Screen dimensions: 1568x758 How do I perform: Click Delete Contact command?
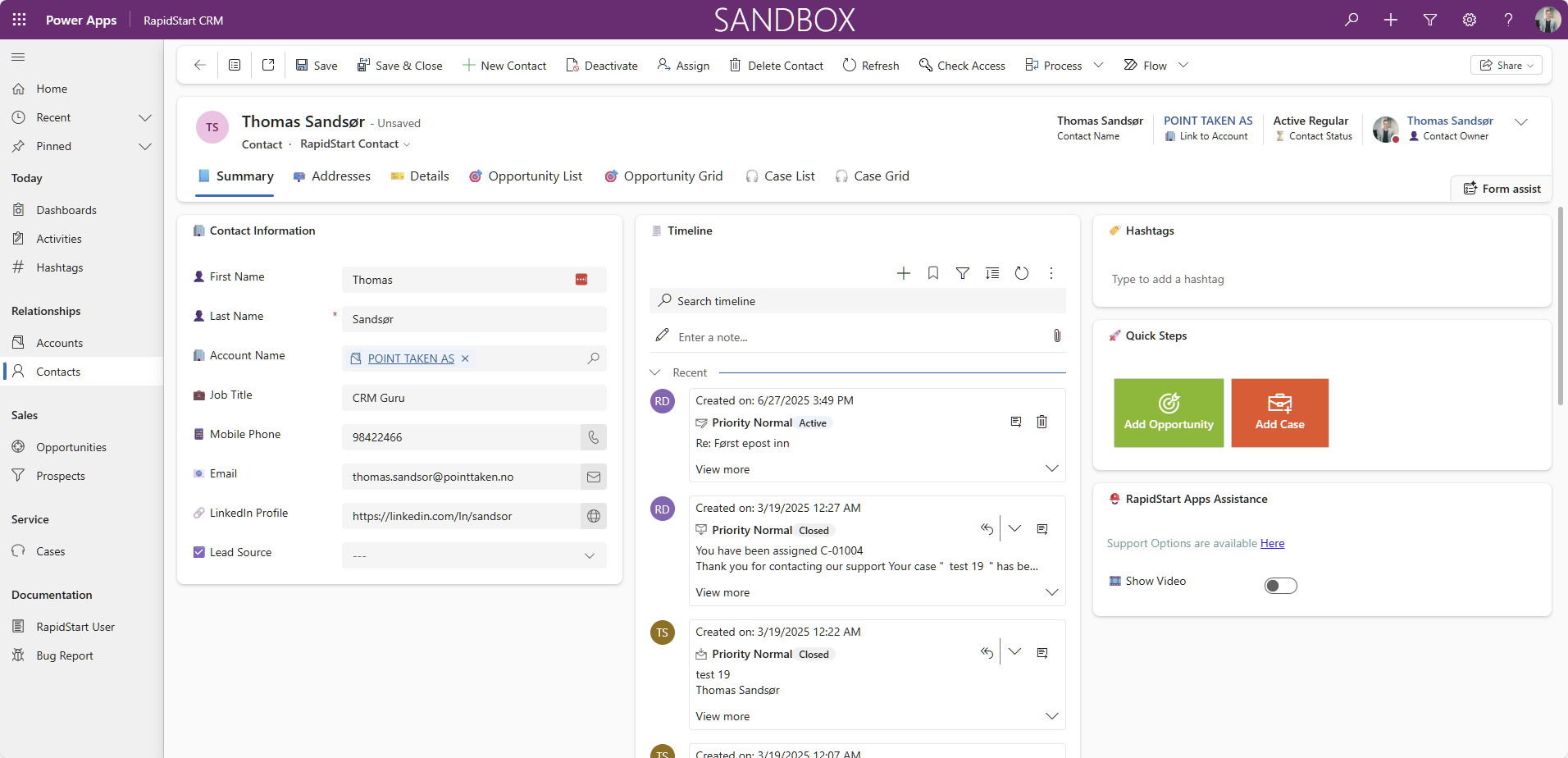(x=777, y=66)
